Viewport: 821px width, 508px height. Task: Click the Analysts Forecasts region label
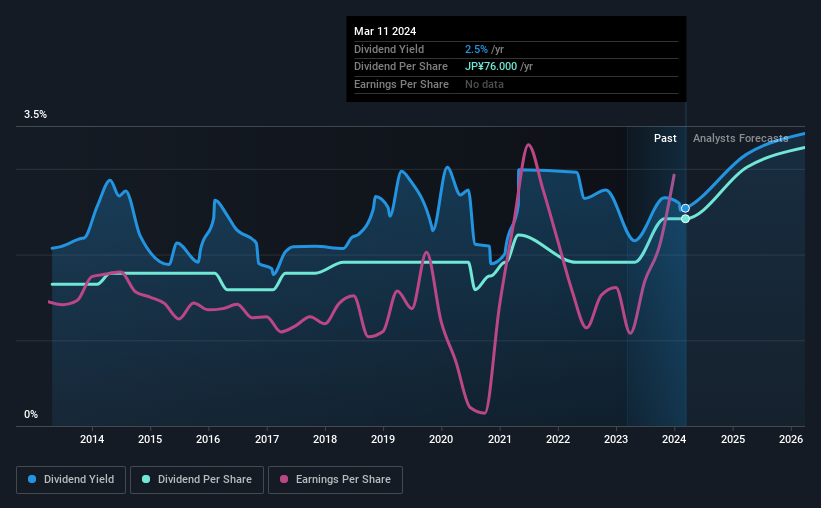pyautogui.click(x=740, y=138)
